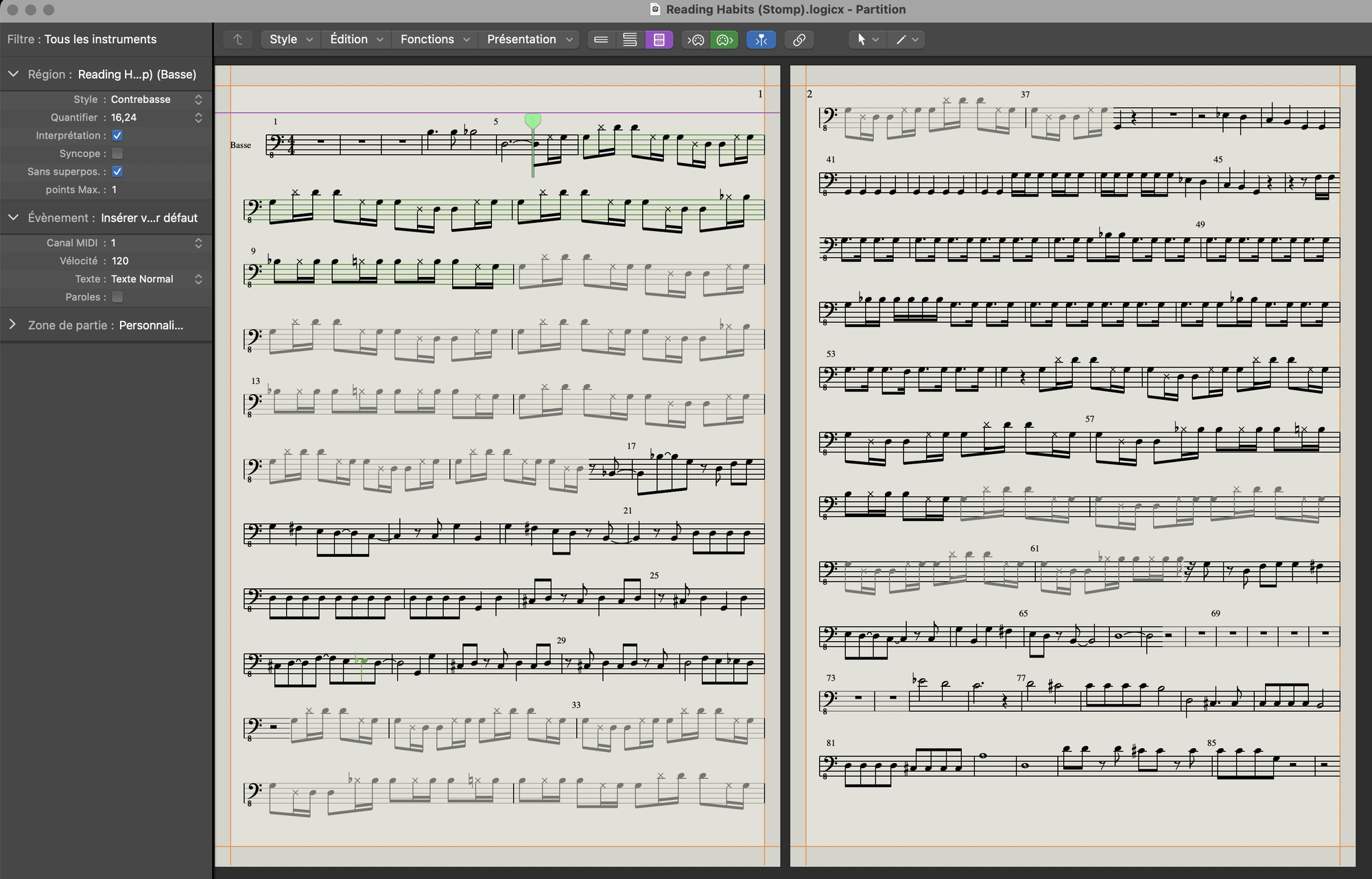Expand the Zone de partie section
The height and width of the screenshot is (879, 1372).
(x=12, y=324)
